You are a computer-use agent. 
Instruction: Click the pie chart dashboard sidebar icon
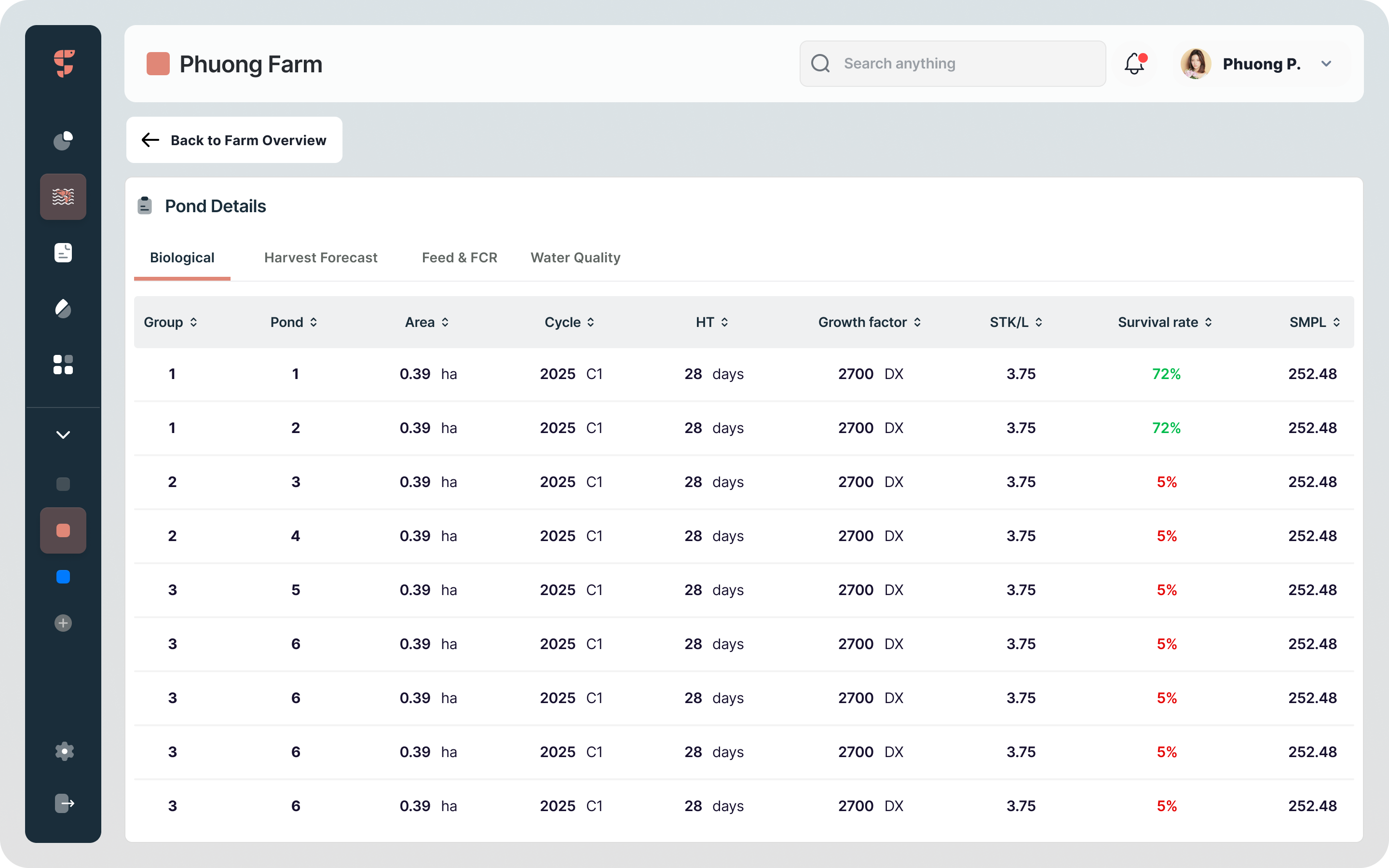click(63, 140)
